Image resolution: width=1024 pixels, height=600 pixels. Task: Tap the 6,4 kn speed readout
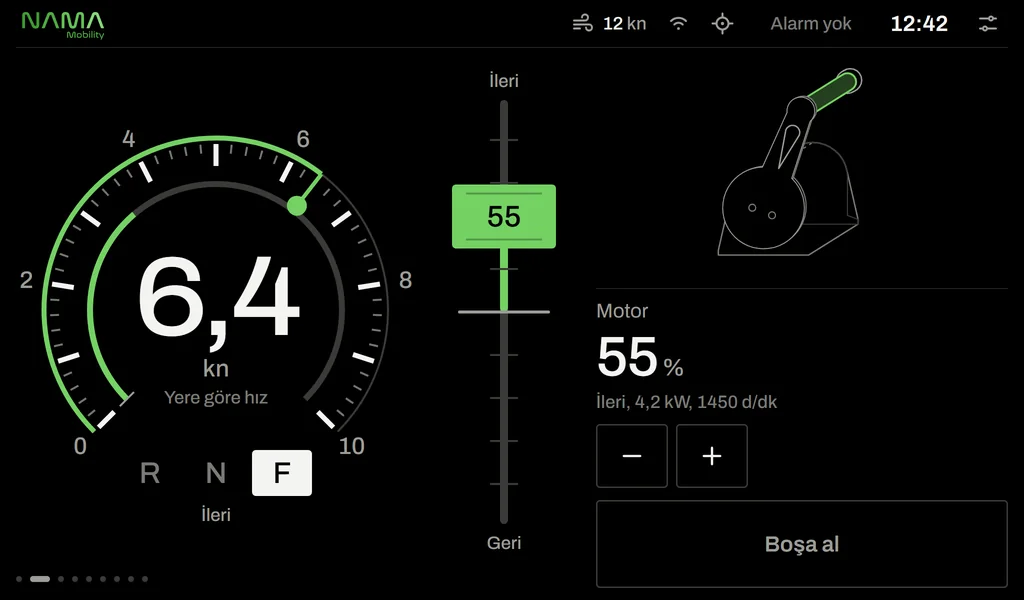pyautogui.click(x=218, y=315)
